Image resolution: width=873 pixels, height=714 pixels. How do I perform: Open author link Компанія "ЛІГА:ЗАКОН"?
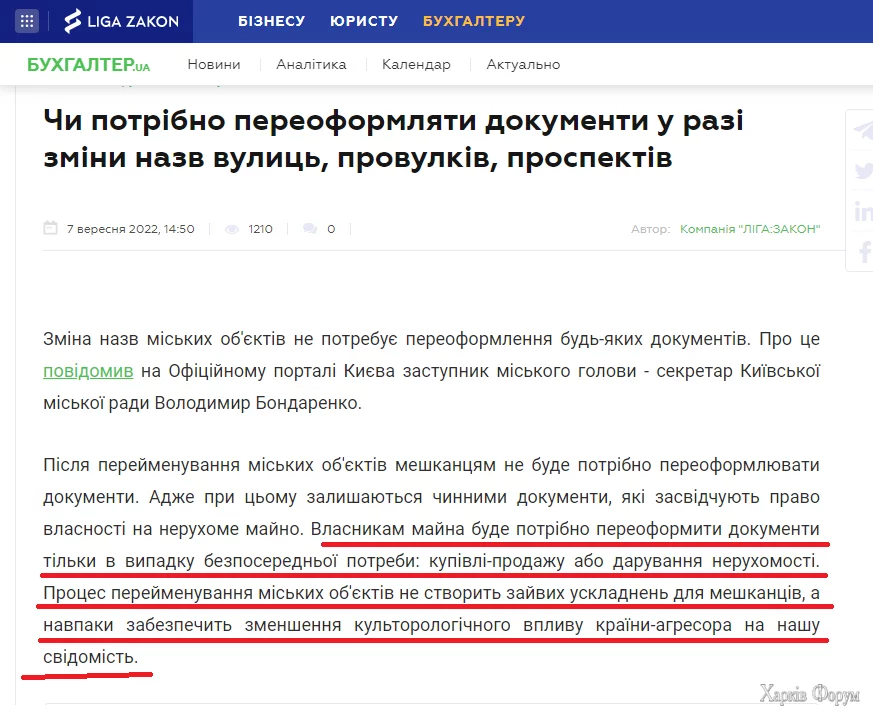(750, 229)
